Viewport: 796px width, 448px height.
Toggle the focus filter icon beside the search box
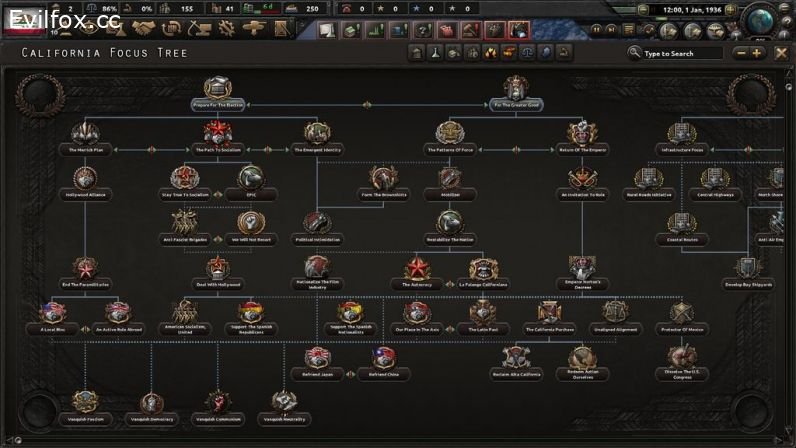602,52
